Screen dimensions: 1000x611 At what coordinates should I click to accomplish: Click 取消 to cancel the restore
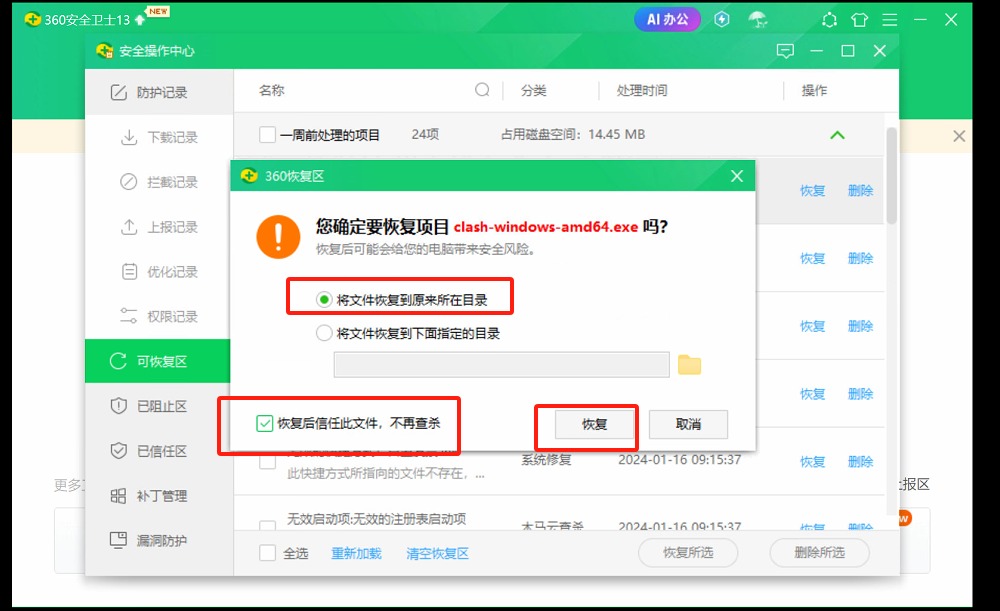688,424
